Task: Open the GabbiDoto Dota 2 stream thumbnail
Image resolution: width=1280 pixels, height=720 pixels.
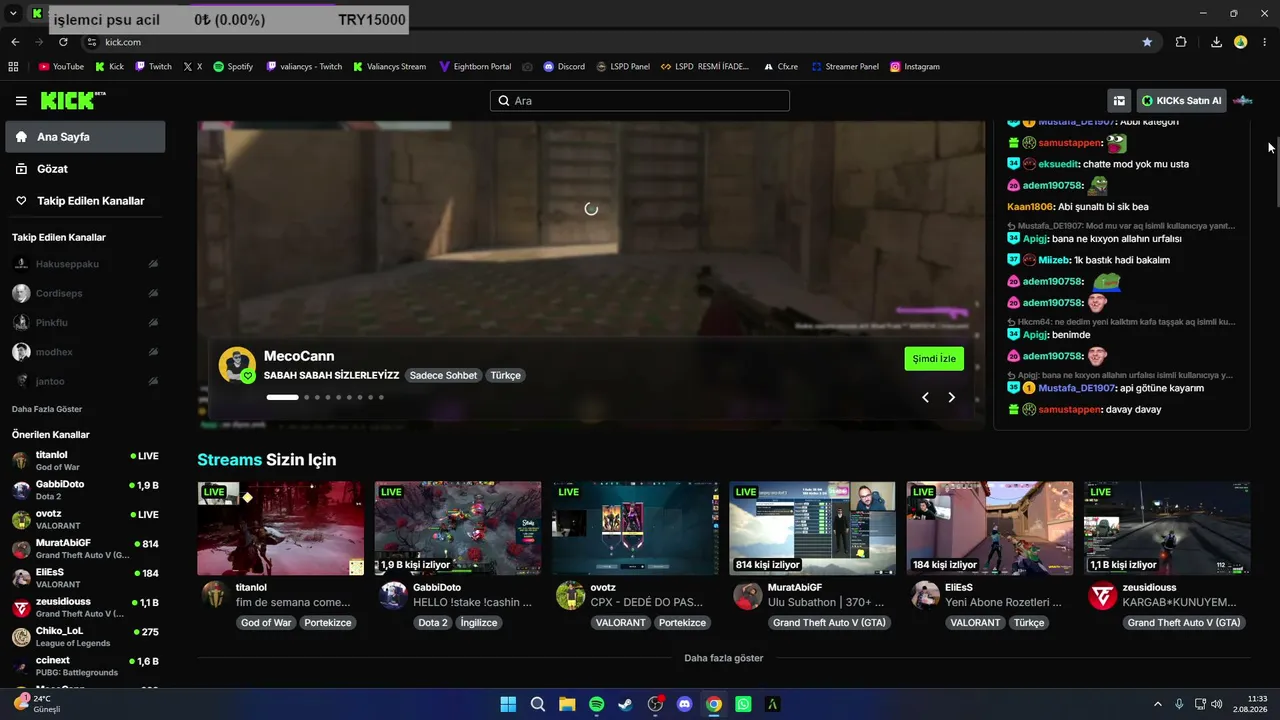Action: pos(458,528)
